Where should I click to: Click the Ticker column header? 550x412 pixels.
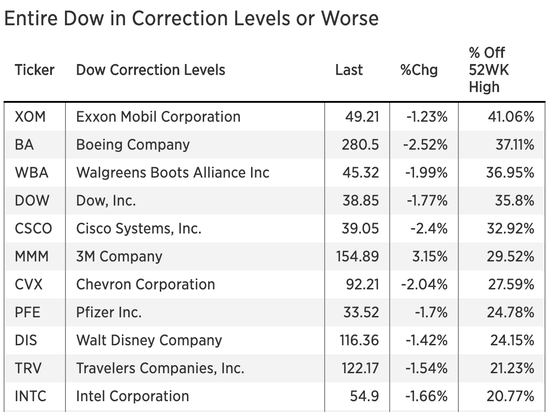click(34, 70)
